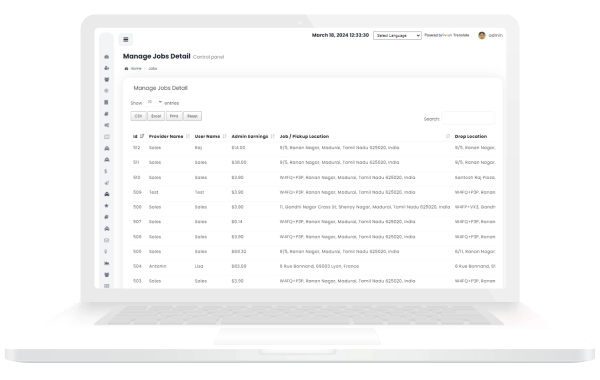600x380 pixels.
Task: Toggle the hamburger sidebar menu button
Action: (x=126, y=39)
